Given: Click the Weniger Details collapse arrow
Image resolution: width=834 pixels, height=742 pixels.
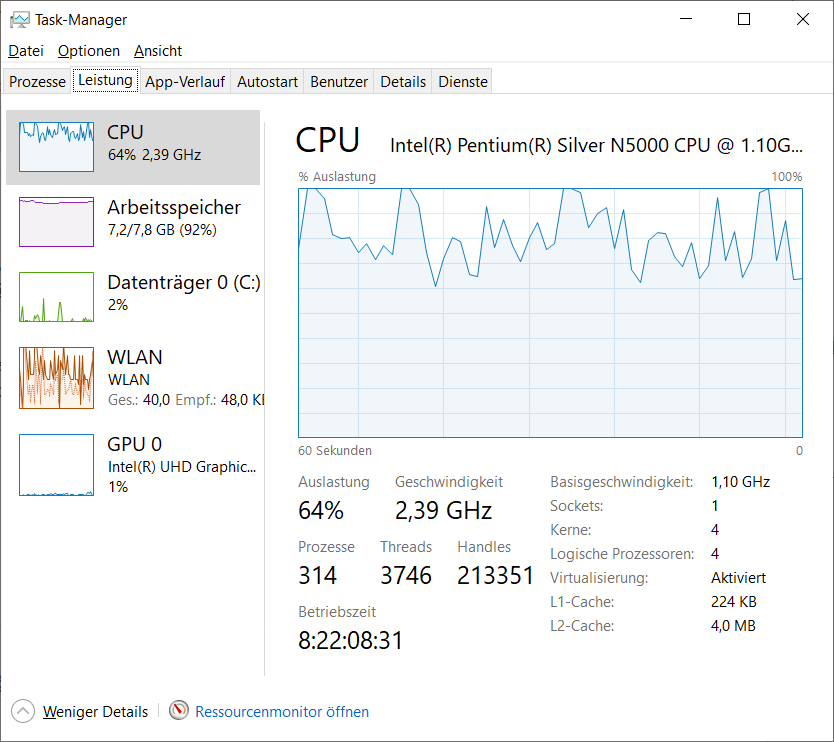Looking at the screenshot, I should [23, 711].
